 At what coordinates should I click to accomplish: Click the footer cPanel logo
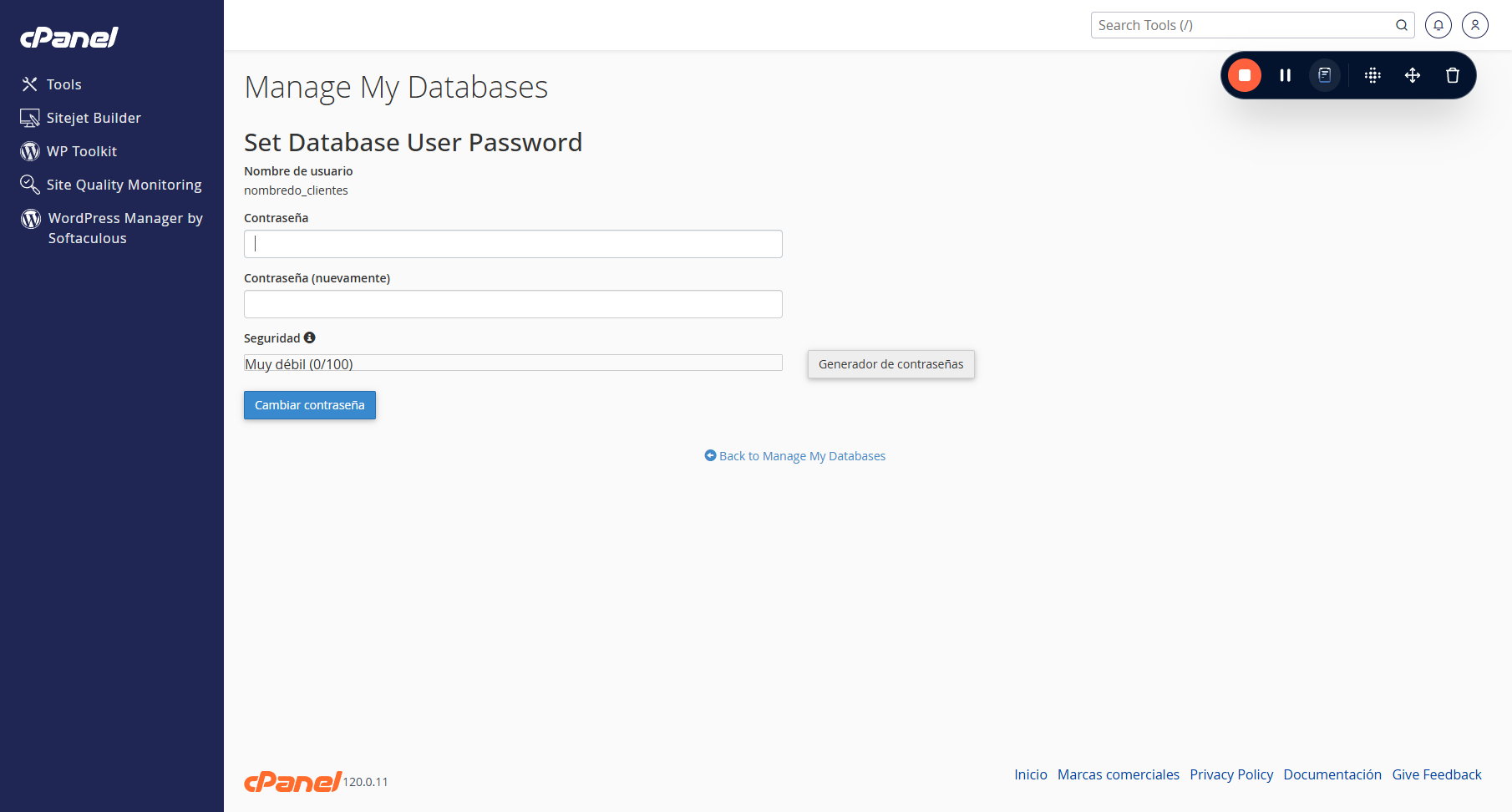pyautogui.click(x=292, y=781)
